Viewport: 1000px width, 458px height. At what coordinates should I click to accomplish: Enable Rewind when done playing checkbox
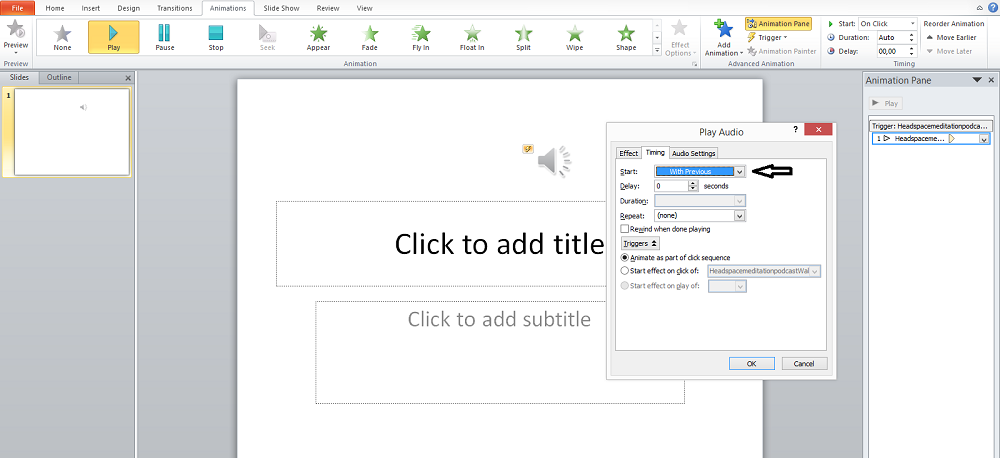pos(625,229)
